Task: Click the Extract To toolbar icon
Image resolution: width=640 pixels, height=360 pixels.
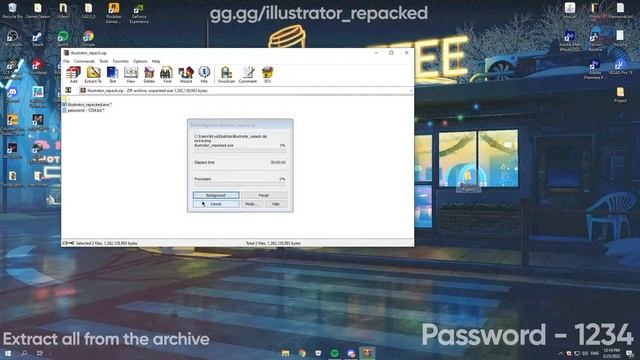Action: pyautogui.click(x=93, y=75)
